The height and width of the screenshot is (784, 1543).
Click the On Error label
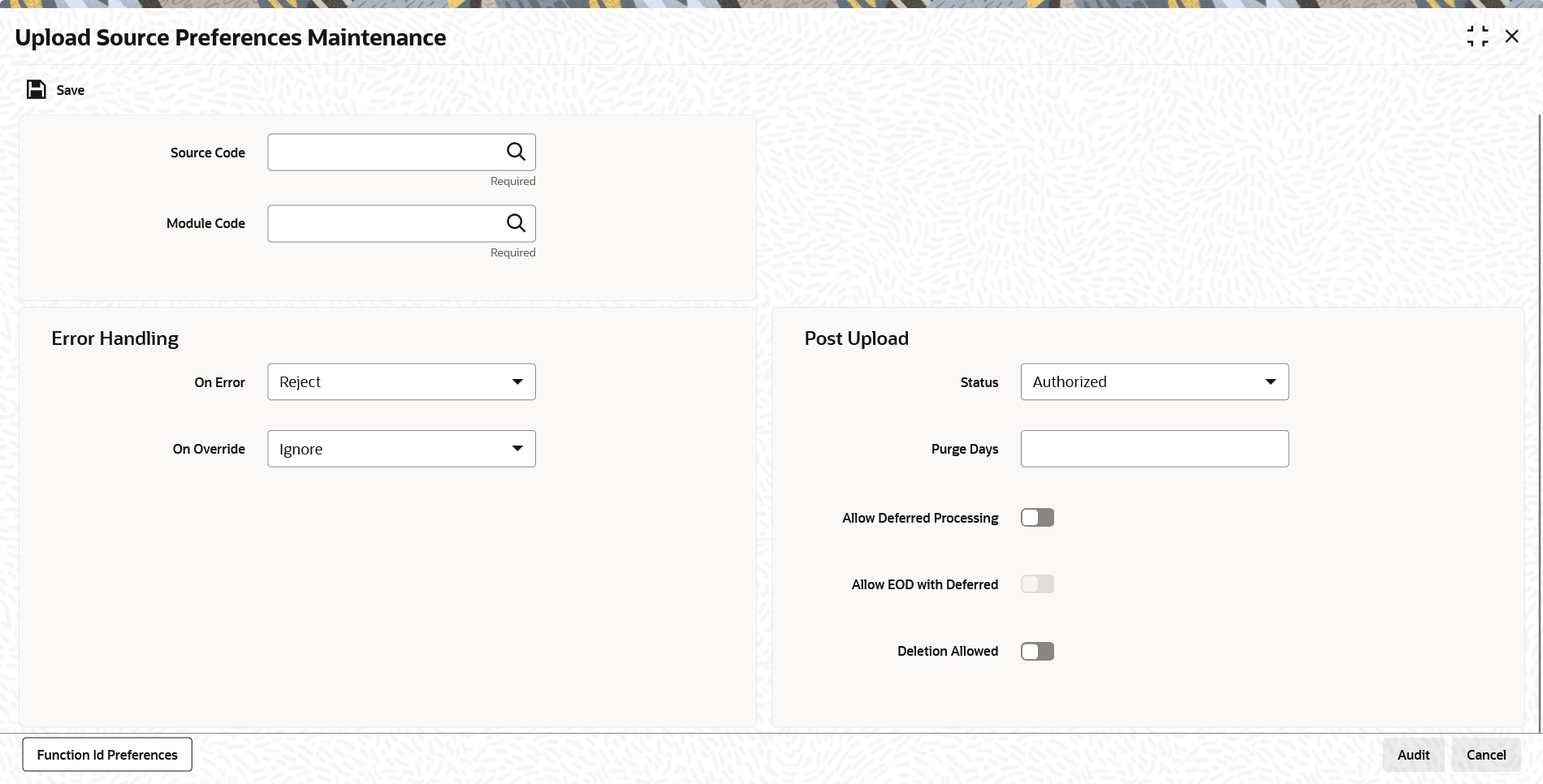(x=219, y=382)
